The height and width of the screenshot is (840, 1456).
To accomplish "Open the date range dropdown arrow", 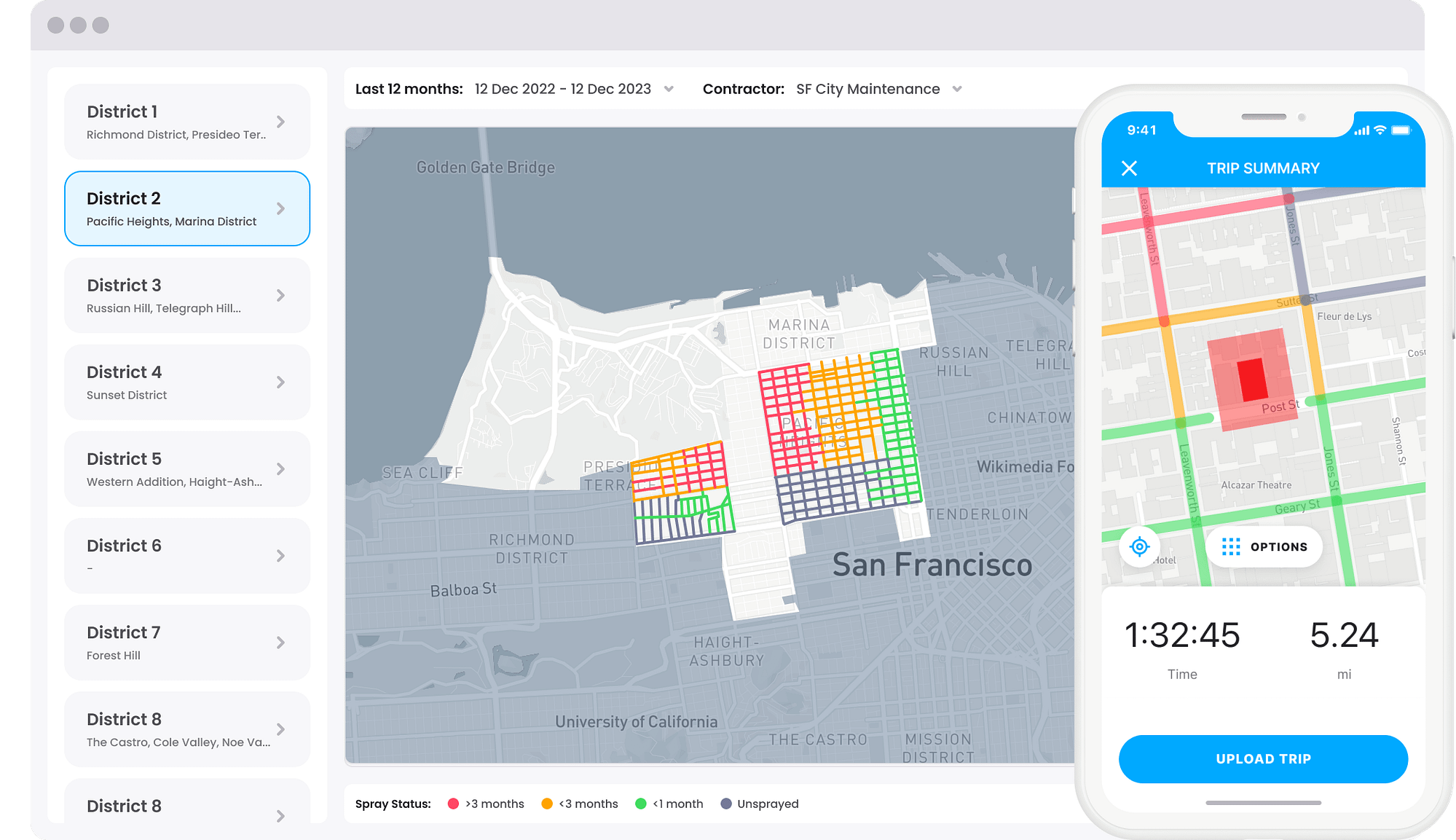I will (669, 89).
